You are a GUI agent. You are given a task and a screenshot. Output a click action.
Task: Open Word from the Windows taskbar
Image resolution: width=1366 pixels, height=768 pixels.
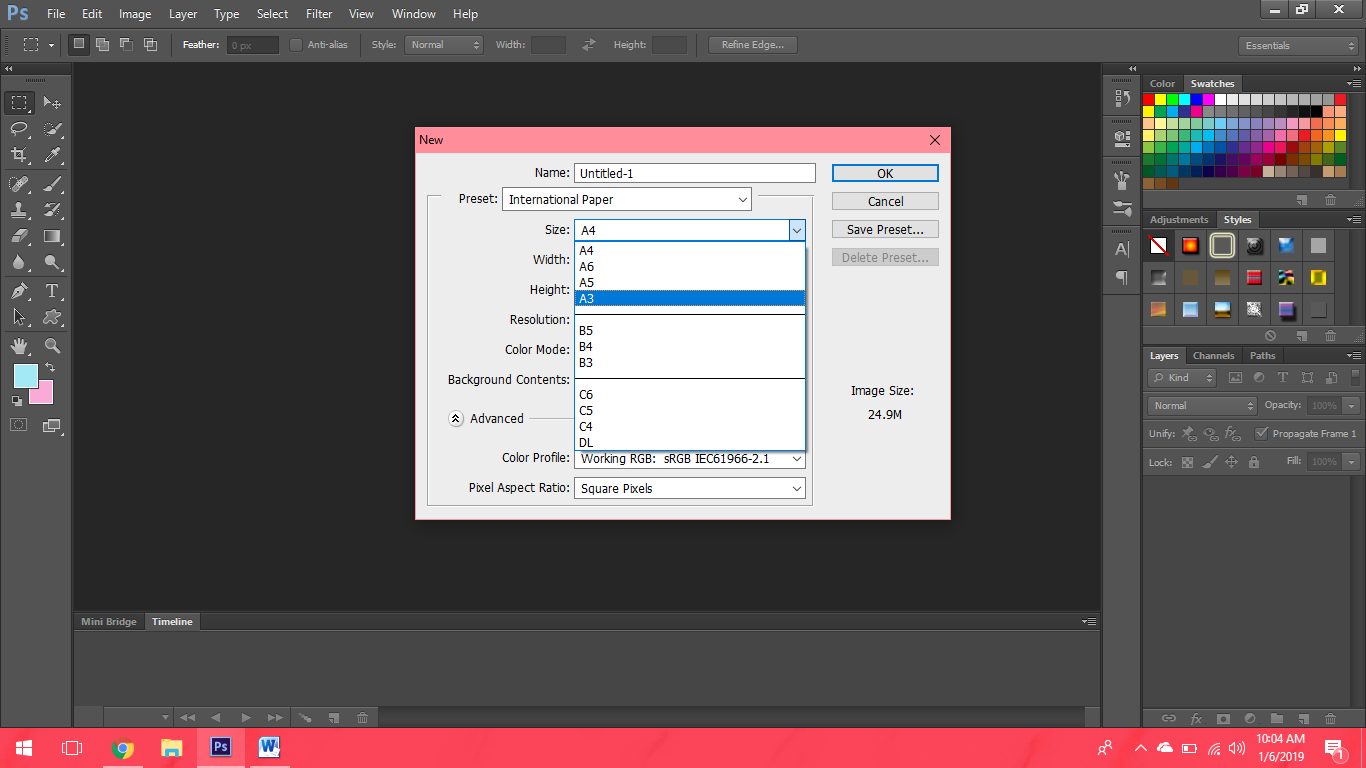point(268,747)
